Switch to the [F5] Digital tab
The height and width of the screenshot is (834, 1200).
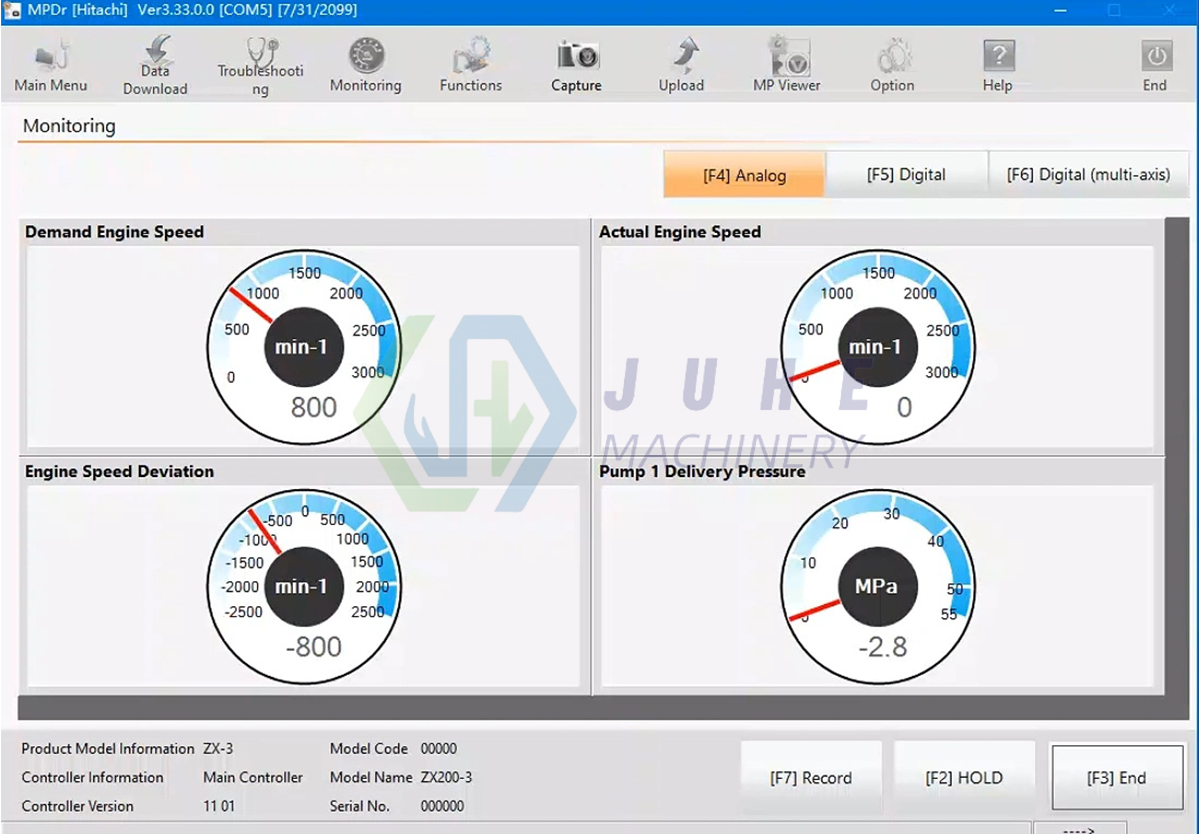click(x=906, y=174)
